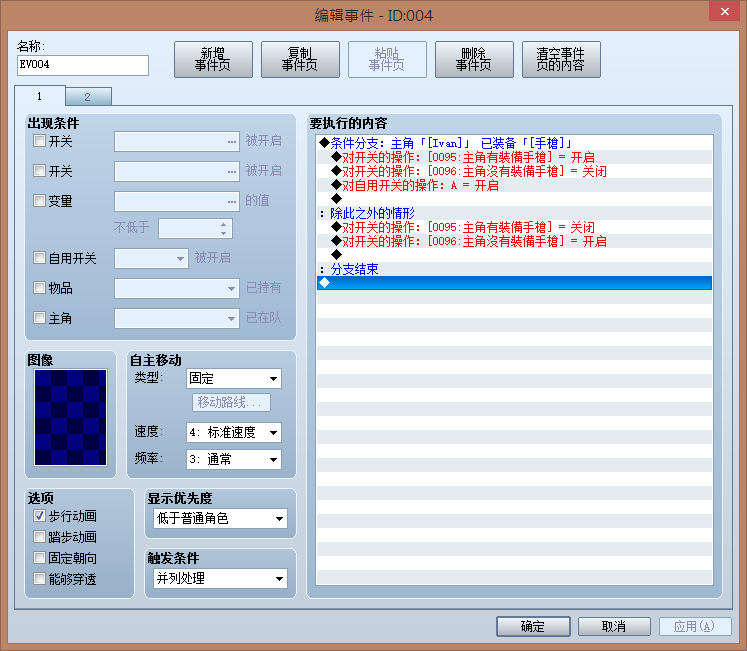Select line 0096 主角沒有裝備手槍 = 关闭
Image resolution: width=747 pixels, height=651 pixels.
pos(515,171)
